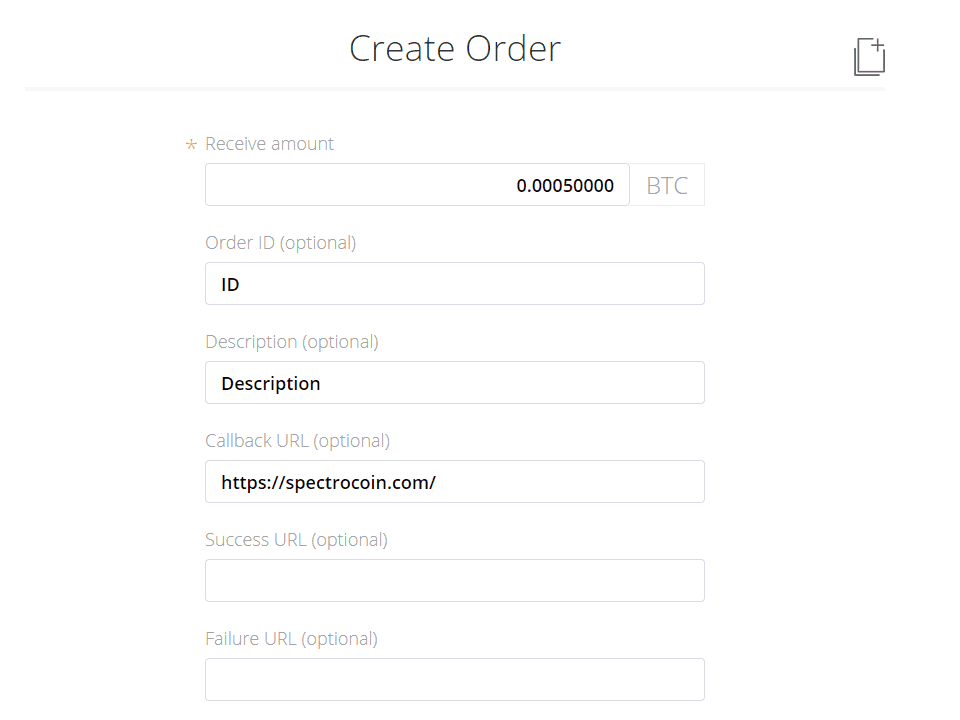Select the Order ID input field
The width and height of the screenshot is (960, 720).
point(455,284)
